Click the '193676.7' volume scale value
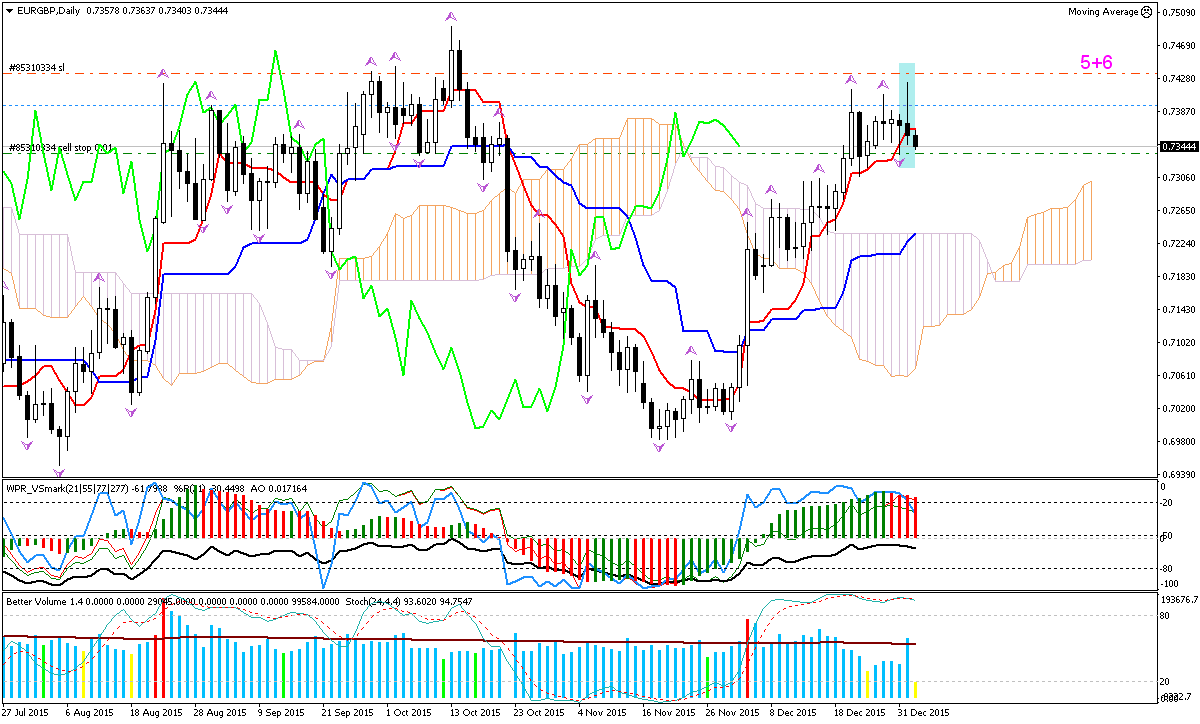The width and height of the screenshot is (1200, 724). [1179, 600]
